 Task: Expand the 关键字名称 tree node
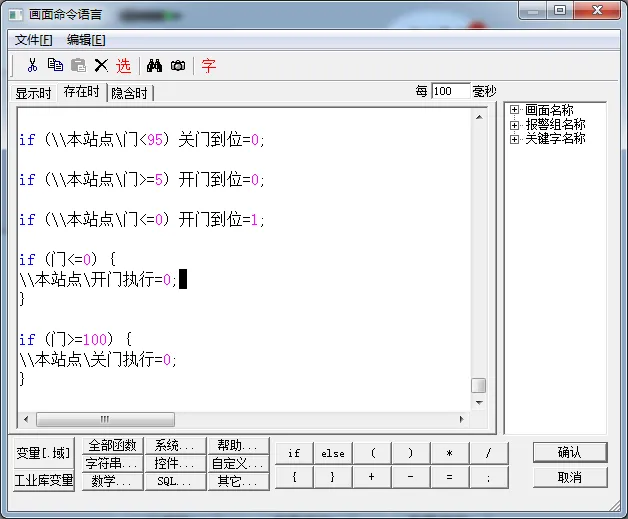(514, 139)
